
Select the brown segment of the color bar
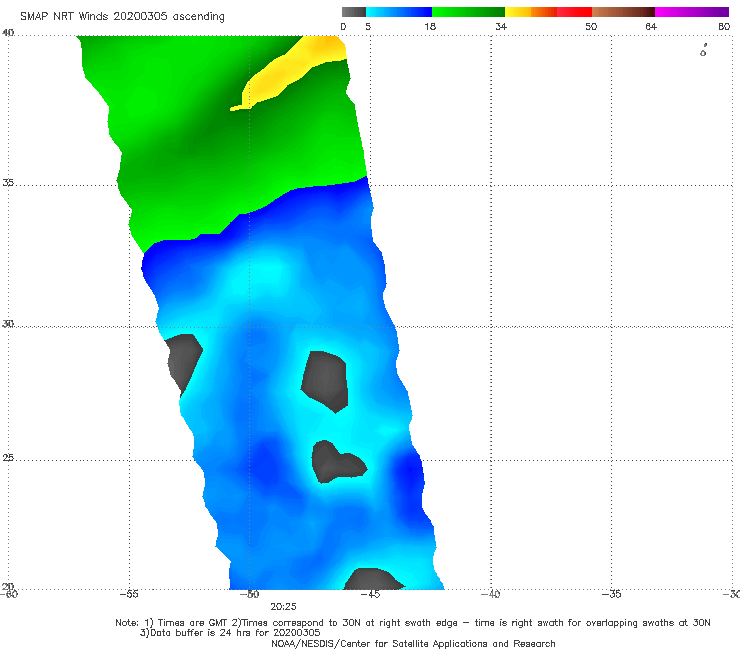pos(623,12)
